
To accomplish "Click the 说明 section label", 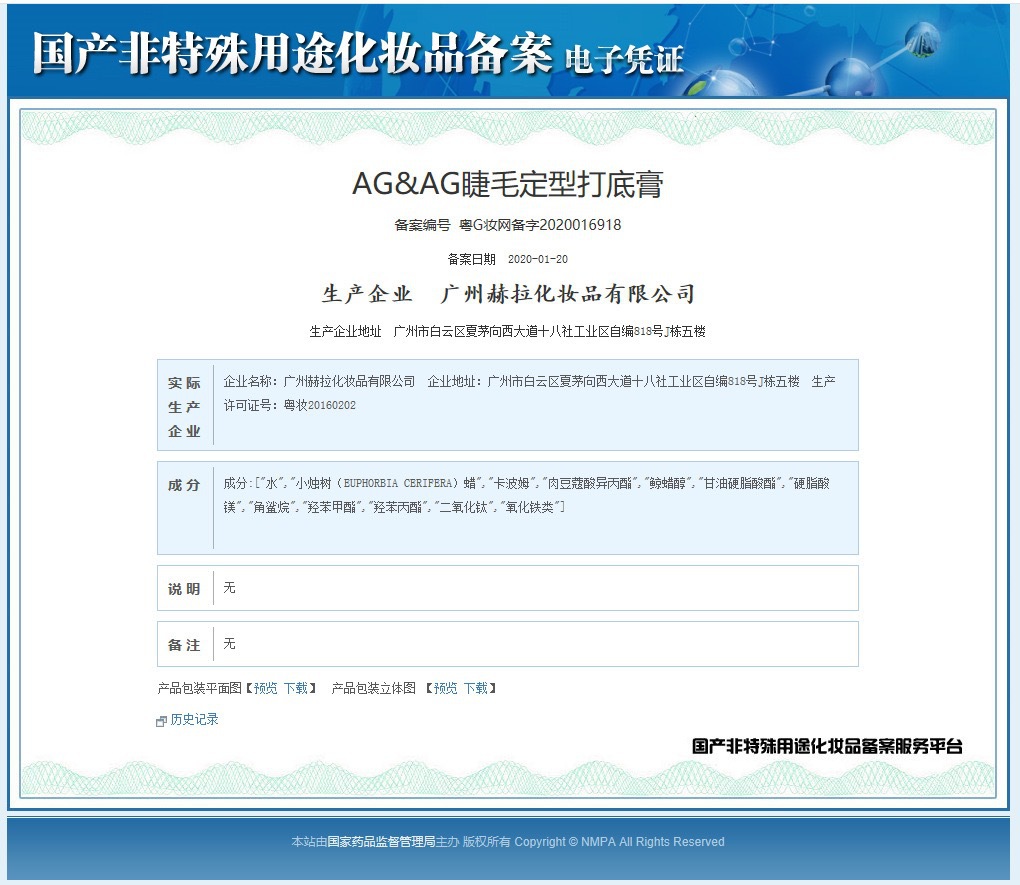I will coord(184,589).
